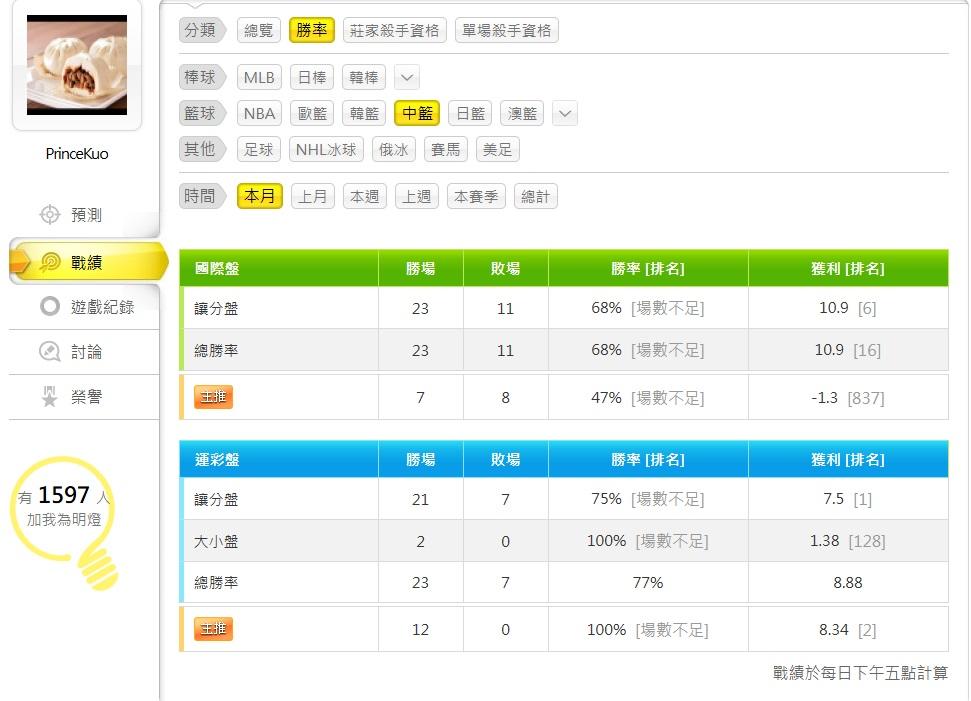Select the 總覽 category filter
The width and height of the screenshot is (971, 701).
(x=259, y=30)
